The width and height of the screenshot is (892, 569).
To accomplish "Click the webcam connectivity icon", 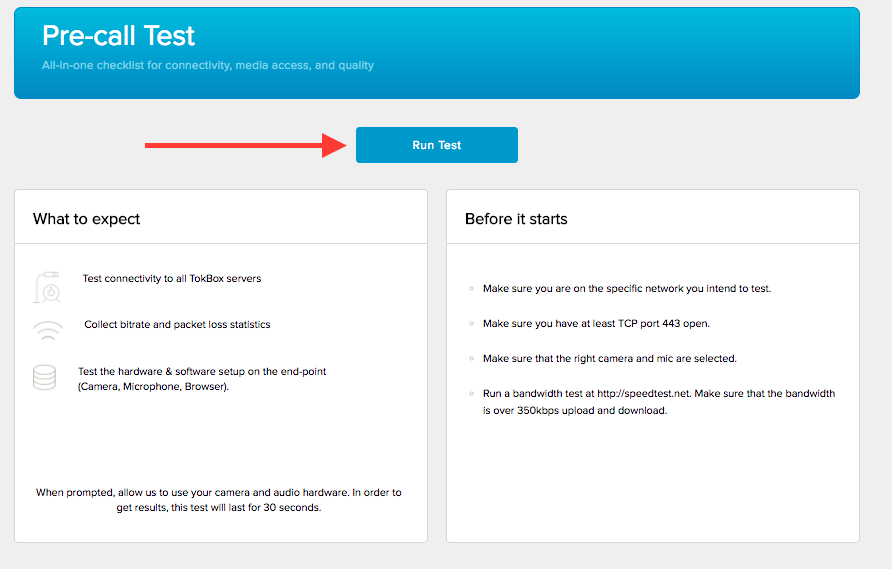I will (x=47, y=287).
